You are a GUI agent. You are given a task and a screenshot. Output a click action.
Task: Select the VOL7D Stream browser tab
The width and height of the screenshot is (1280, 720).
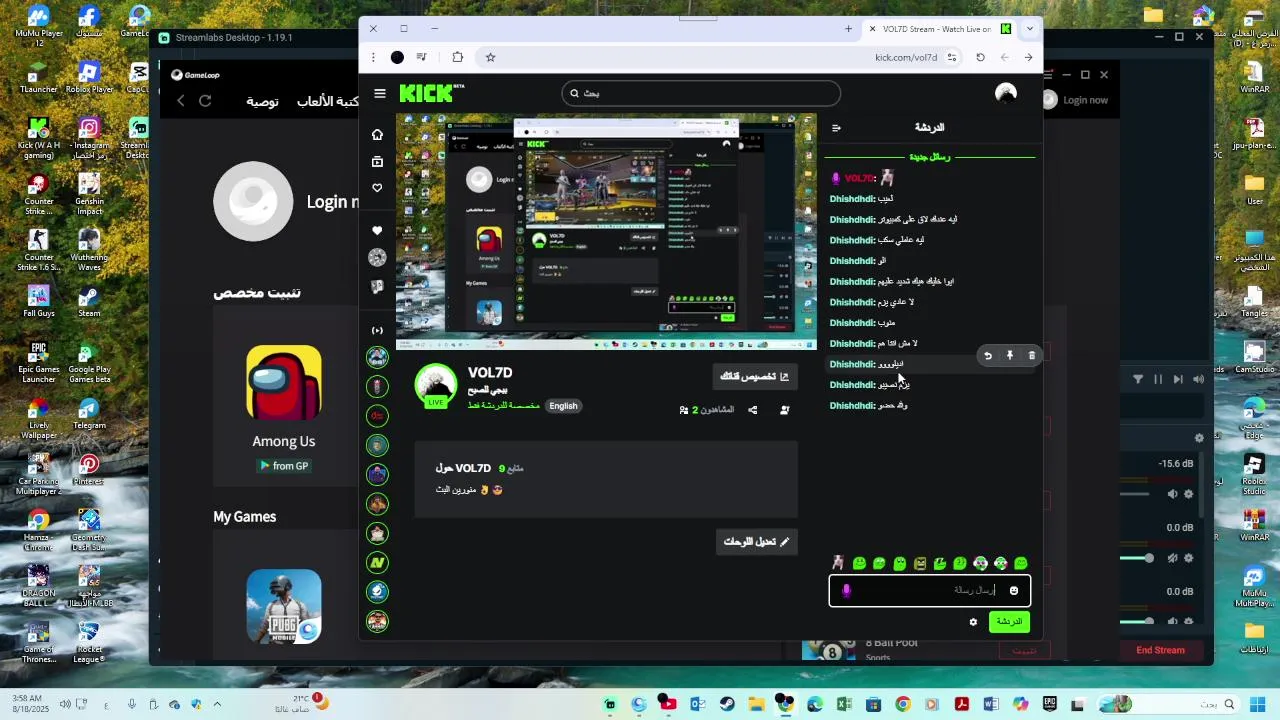[x=940, y=29]
